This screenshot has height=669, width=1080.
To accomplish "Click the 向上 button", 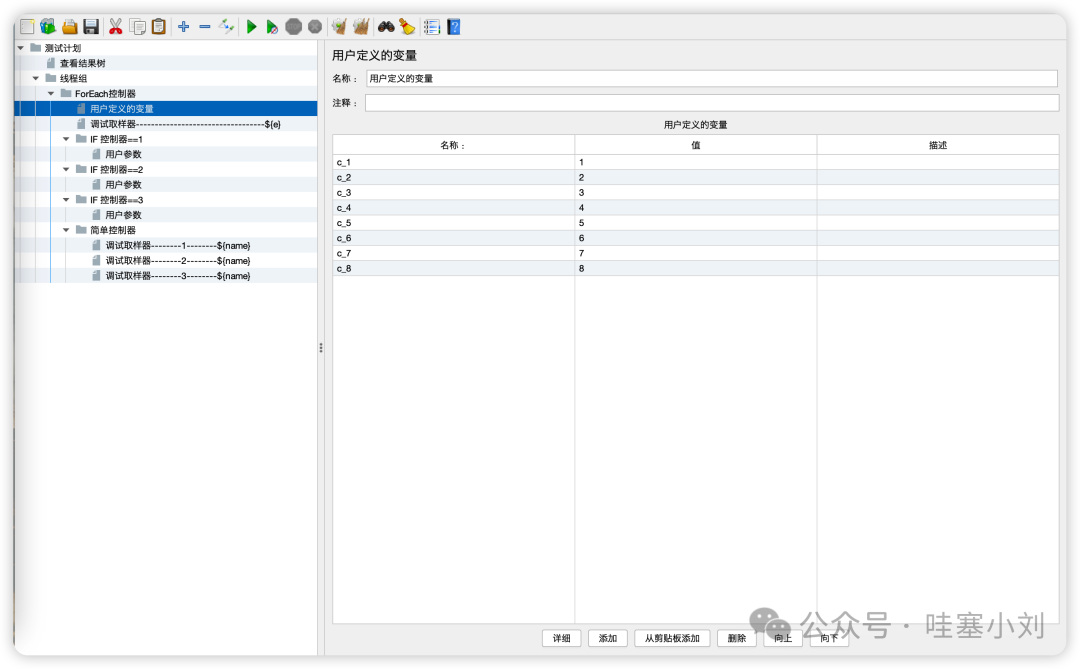I will (x=783, y=638).
